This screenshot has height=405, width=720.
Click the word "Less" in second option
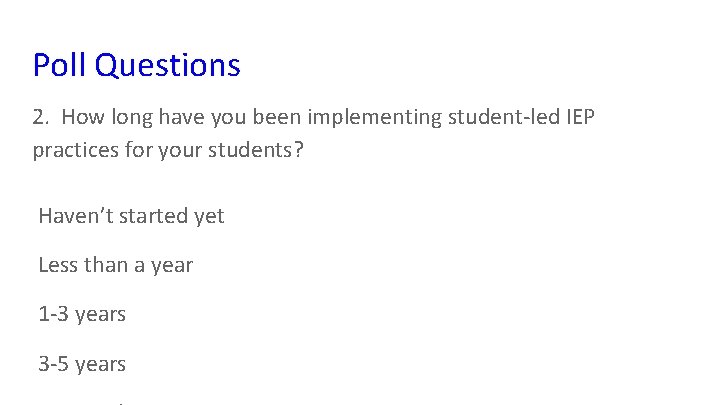(x=57, y=265)
